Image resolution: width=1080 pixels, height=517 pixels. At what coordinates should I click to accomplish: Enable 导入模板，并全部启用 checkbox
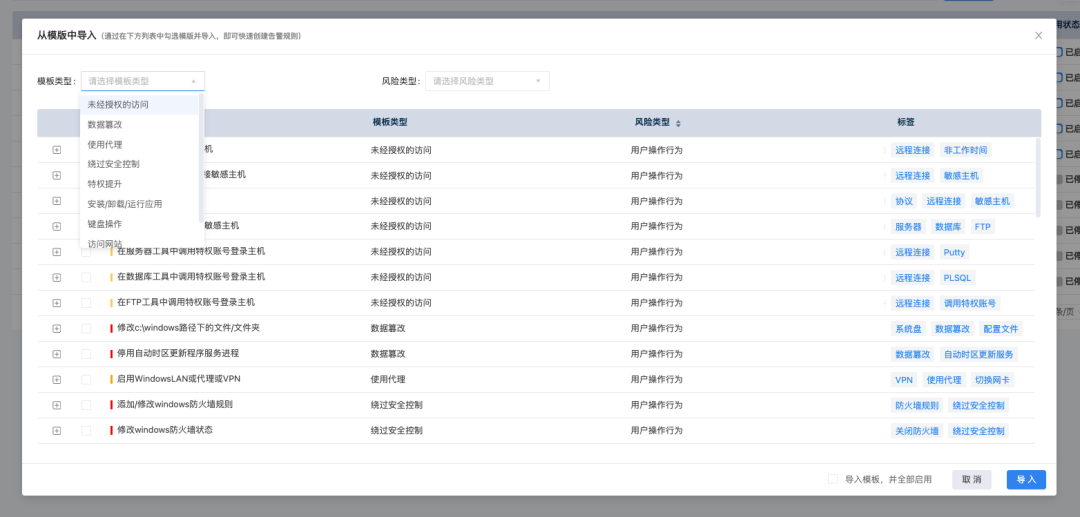(x=833, y=479)
